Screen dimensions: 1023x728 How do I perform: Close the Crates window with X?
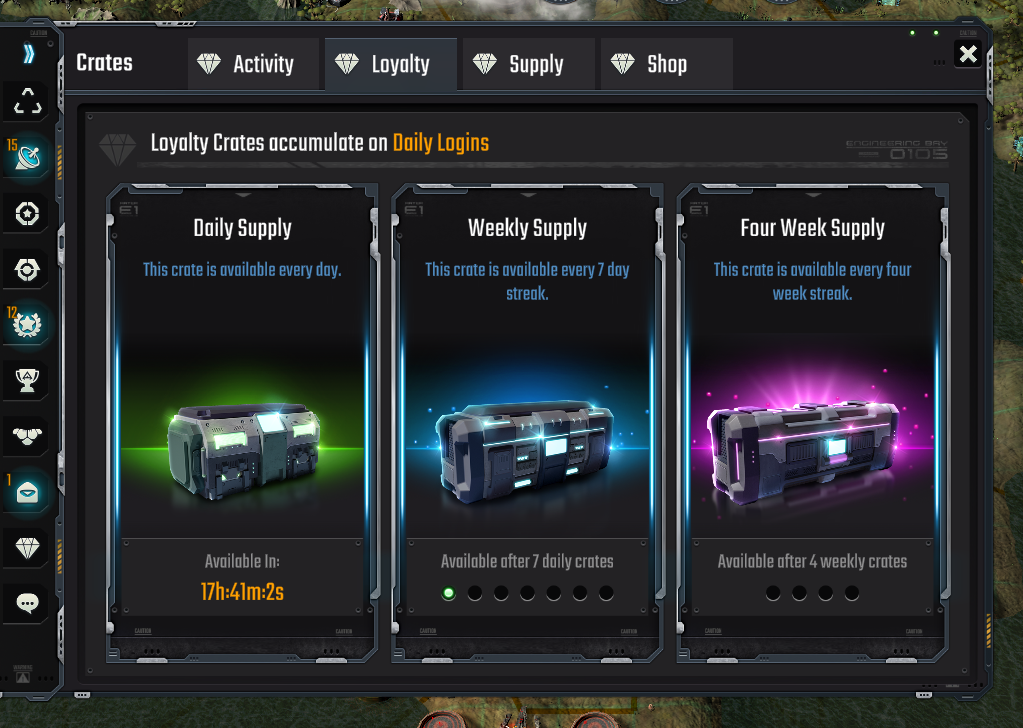coord(968,53)
